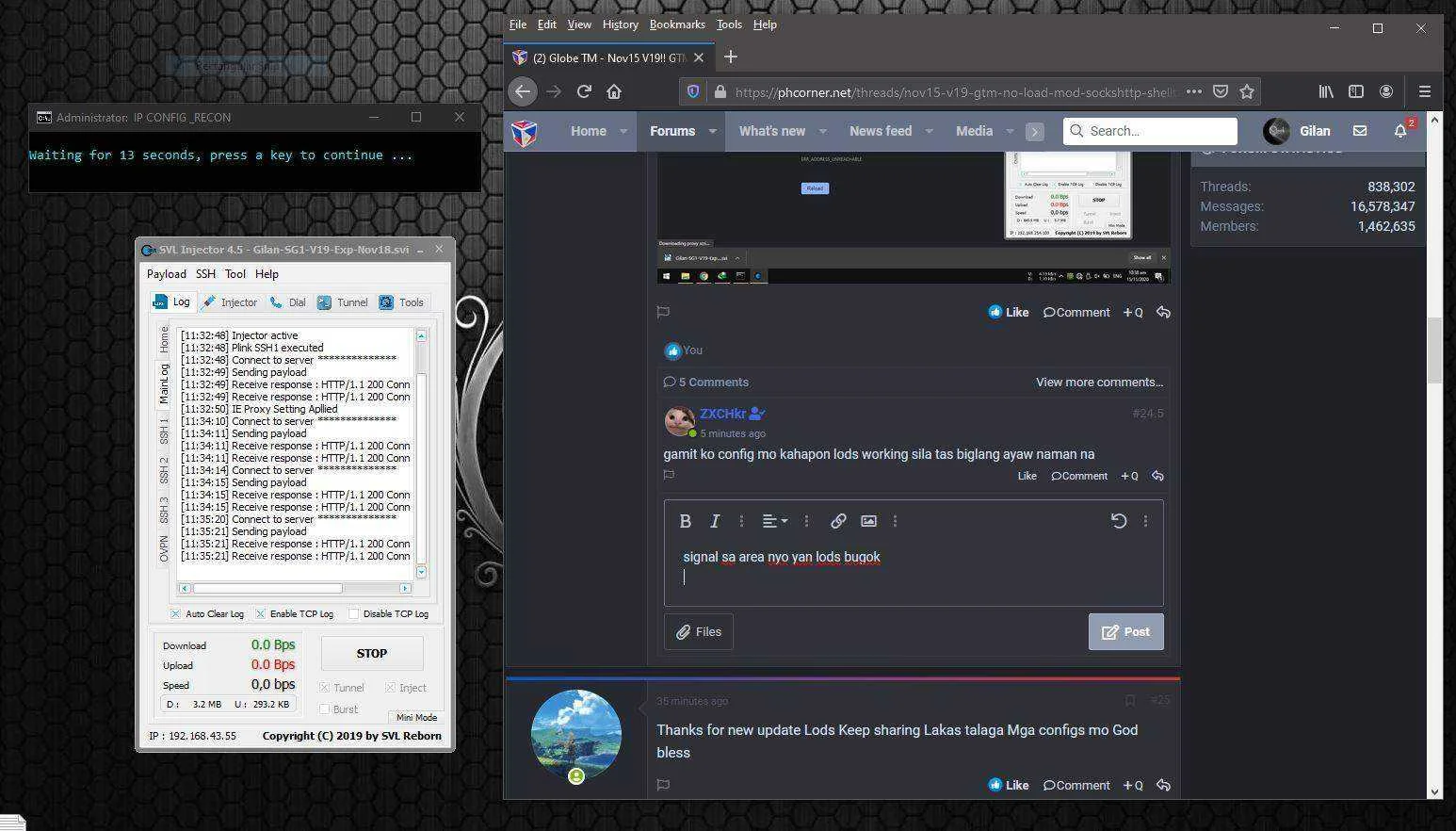Toggle Tunnel checkbox in SVL Injector
The image size is (1456, 831).
pyautogui.click(x=325, y=688)
